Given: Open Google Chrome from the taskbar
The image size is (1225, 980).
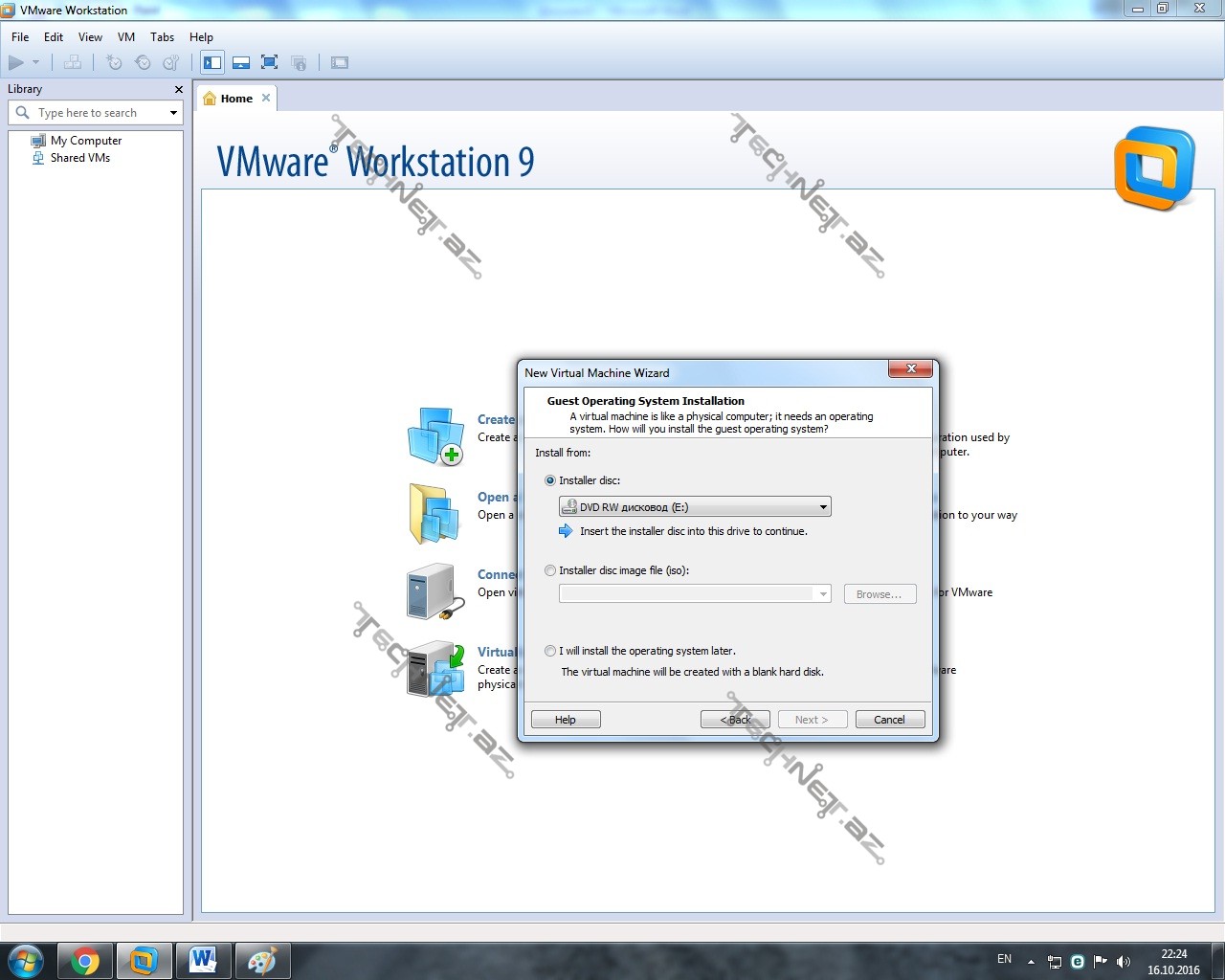Looking at the screenshot, I should click(x=85, y=961).
